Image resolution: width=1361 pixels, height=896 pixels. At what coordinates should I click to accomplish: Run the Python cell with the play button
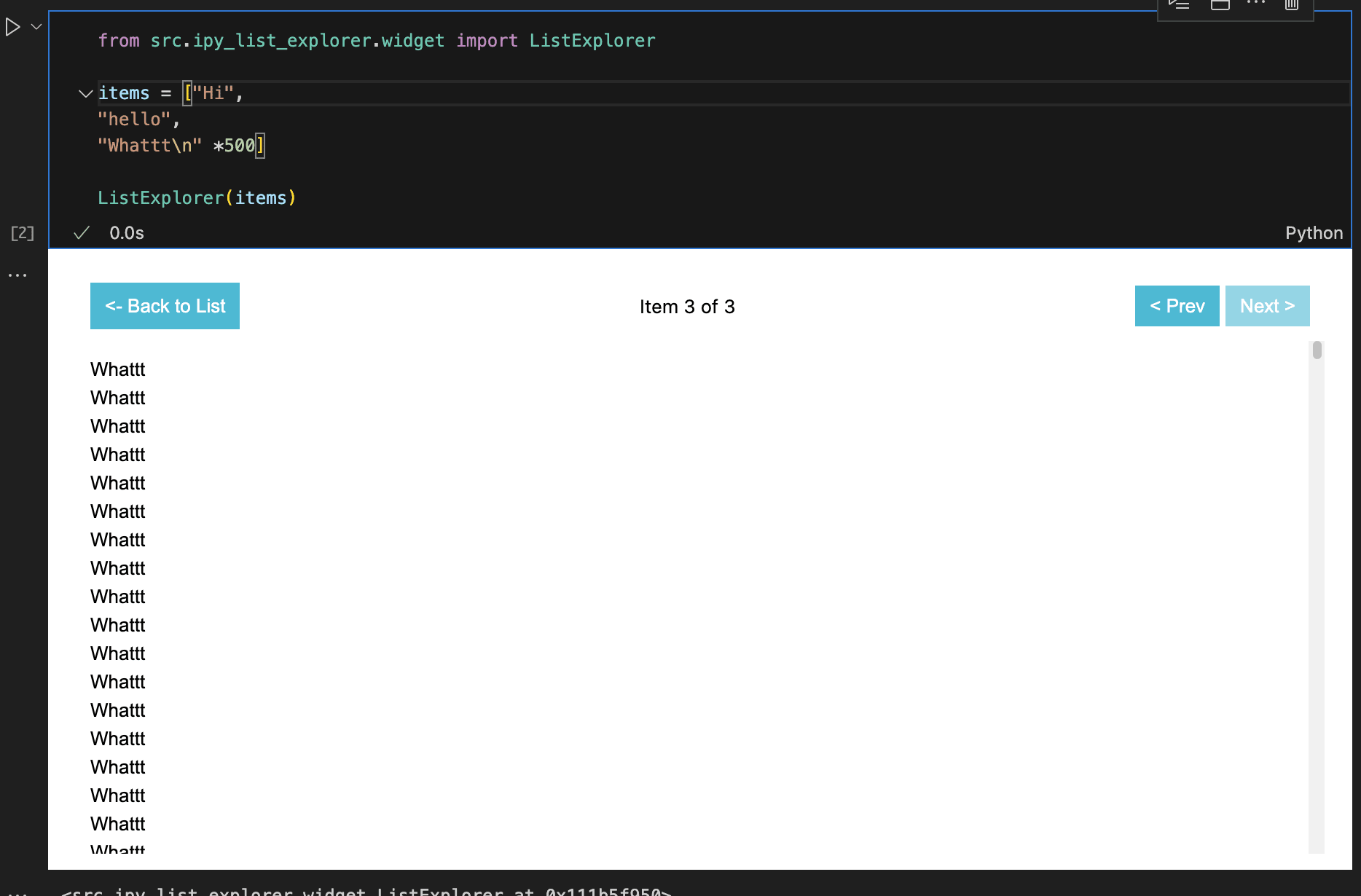[13, 27]
